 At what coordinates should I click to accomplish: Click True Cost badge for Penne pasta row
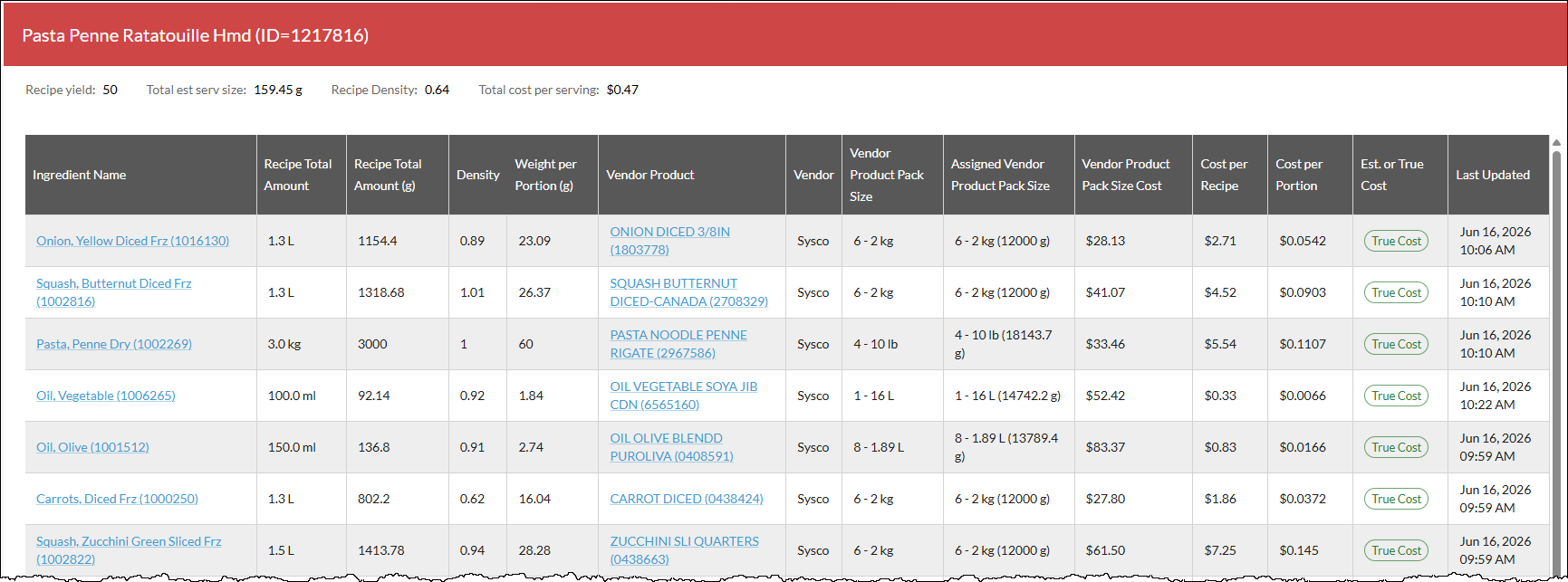click(x=1396, y=344)
